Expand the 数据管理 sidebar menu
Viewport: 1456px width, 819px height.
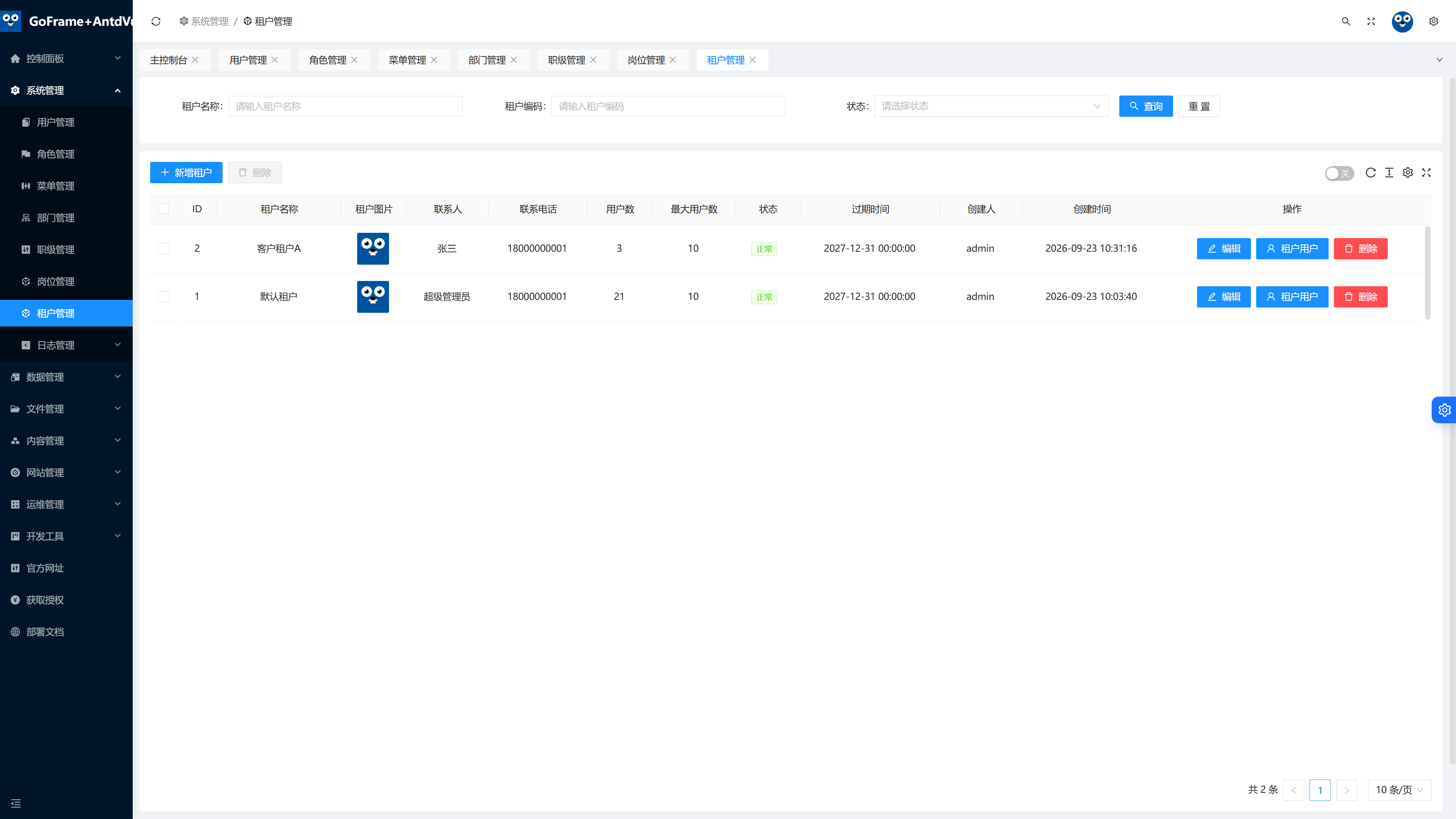[66, 377]
